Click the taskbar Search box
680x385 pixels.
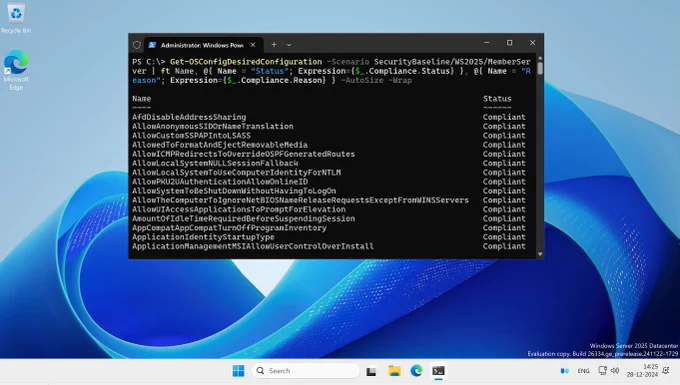pos(306,371)
